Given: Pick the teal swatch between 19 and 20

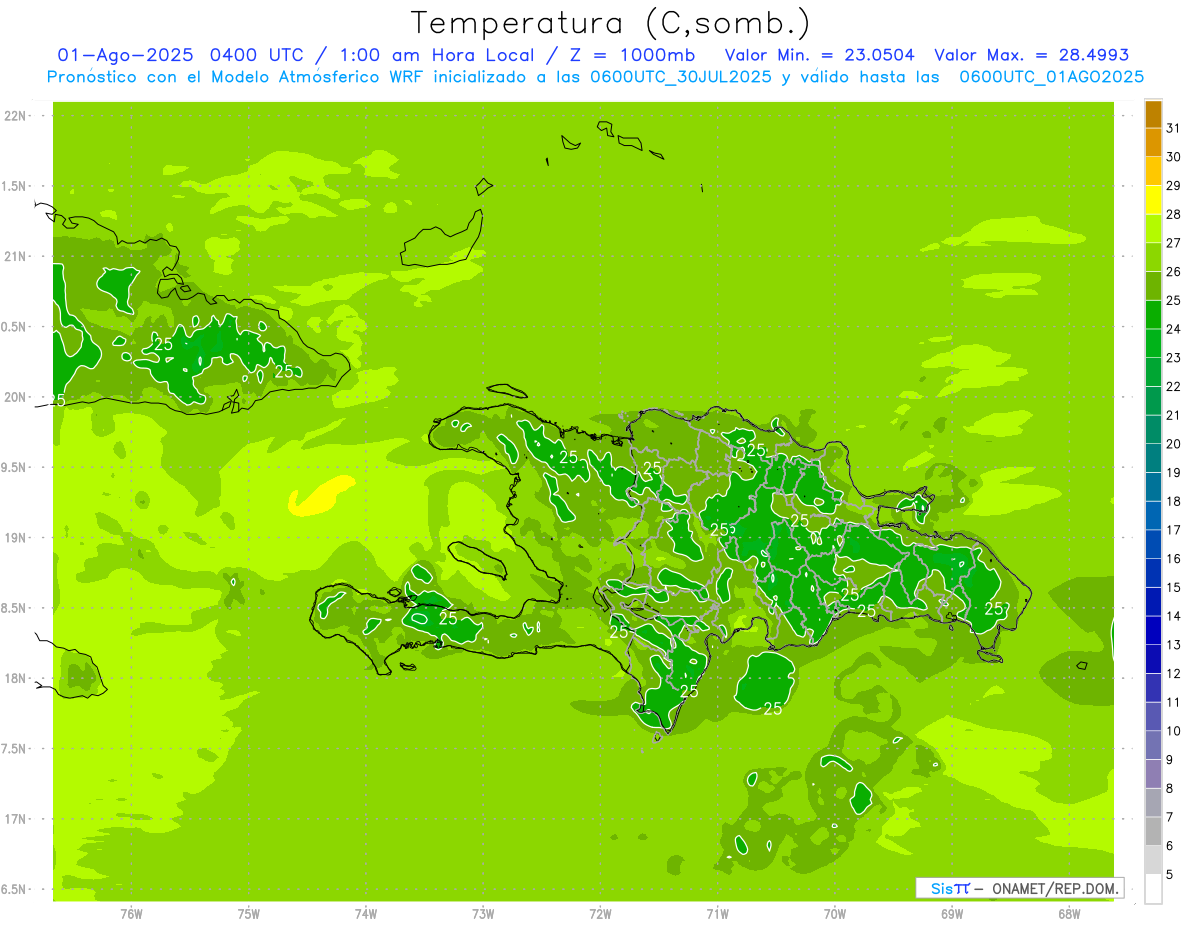Looking at the screenshot, I should click(x=1153, y=458).
